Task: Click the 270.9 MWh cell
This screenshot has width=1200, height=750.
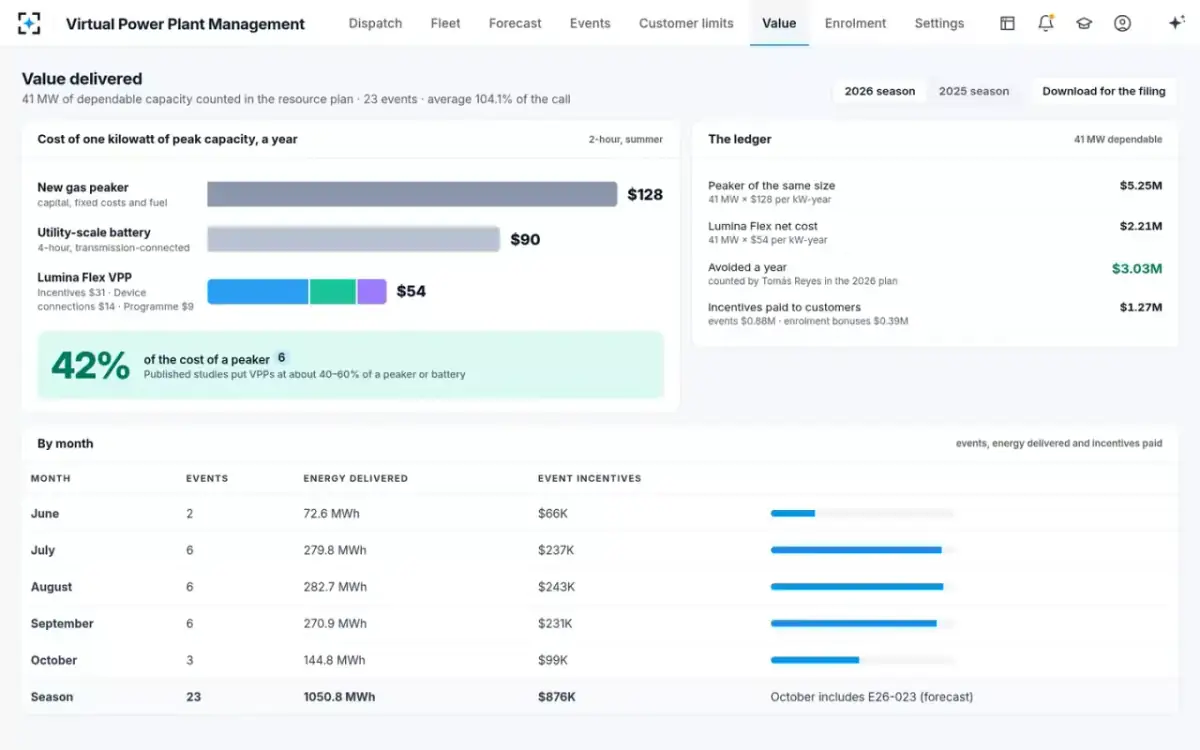Action: (335, 623)
